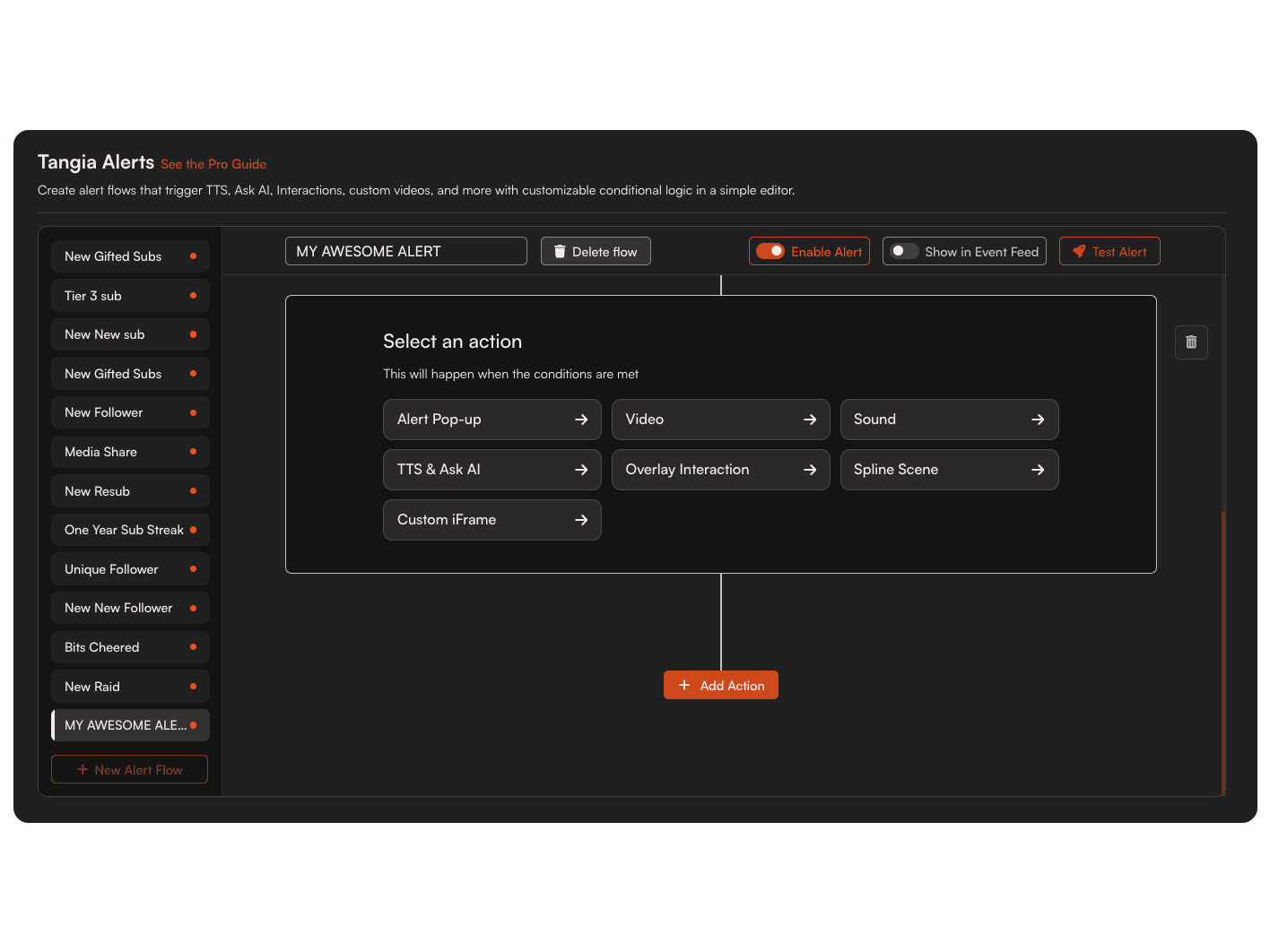This screenshot has height=952, width=1270.
Task: Click the trash can icon in Delete flow
Action: 560,252
